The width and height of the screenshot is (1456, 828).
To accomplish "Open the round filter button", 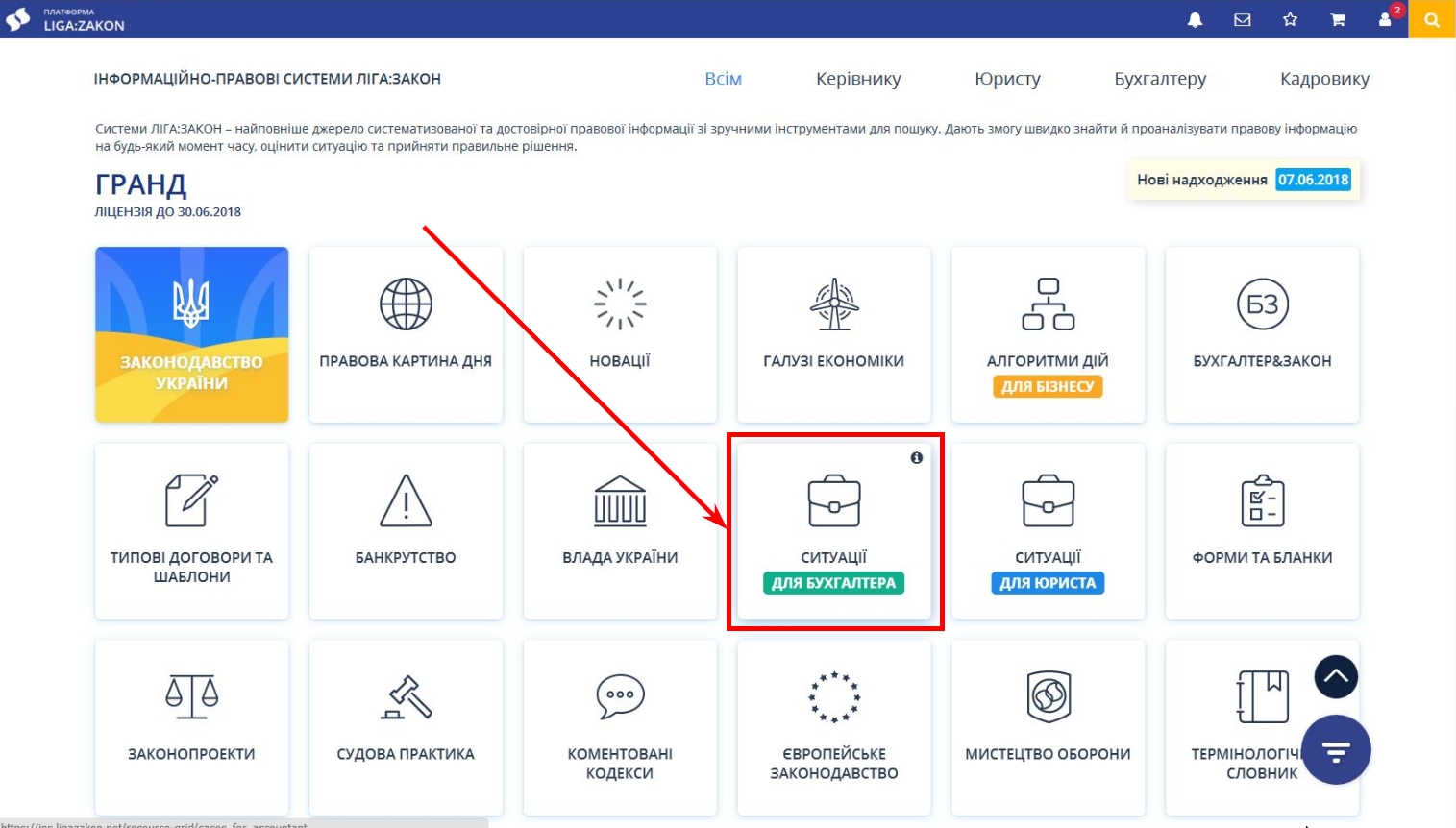I will point(1336,749).
